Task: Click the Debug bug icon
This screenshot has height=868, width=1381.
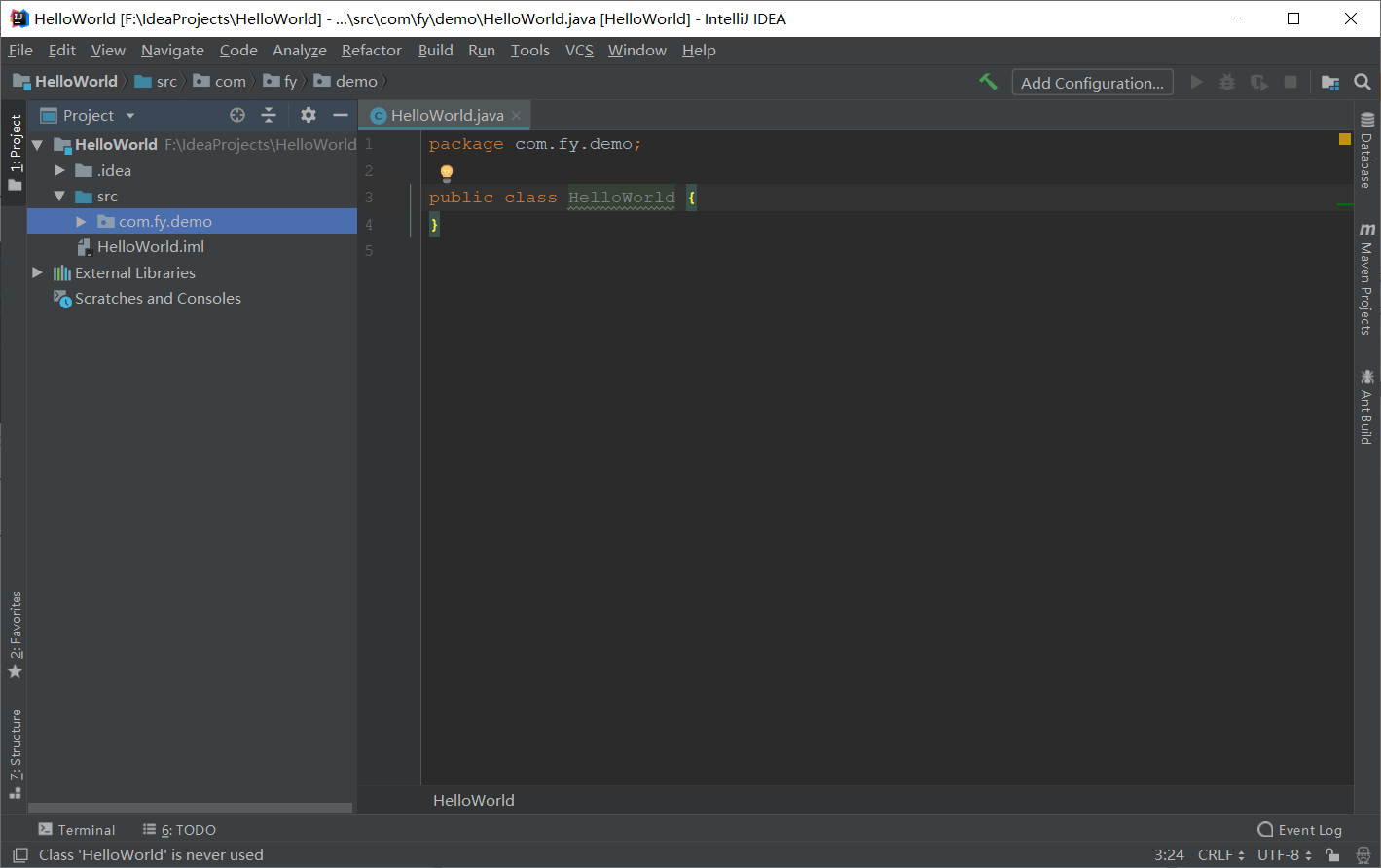Action: tap(1227, 83)
